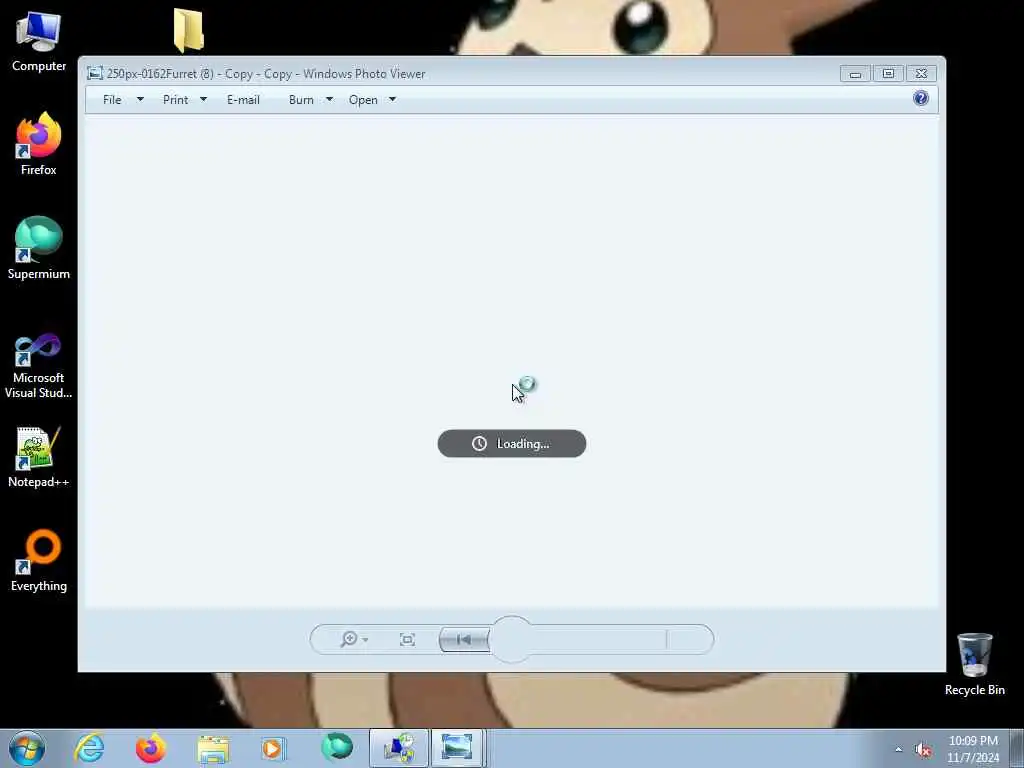The image size is (1024, 768).
Task: Go to the previous photo
Action: 464,639
